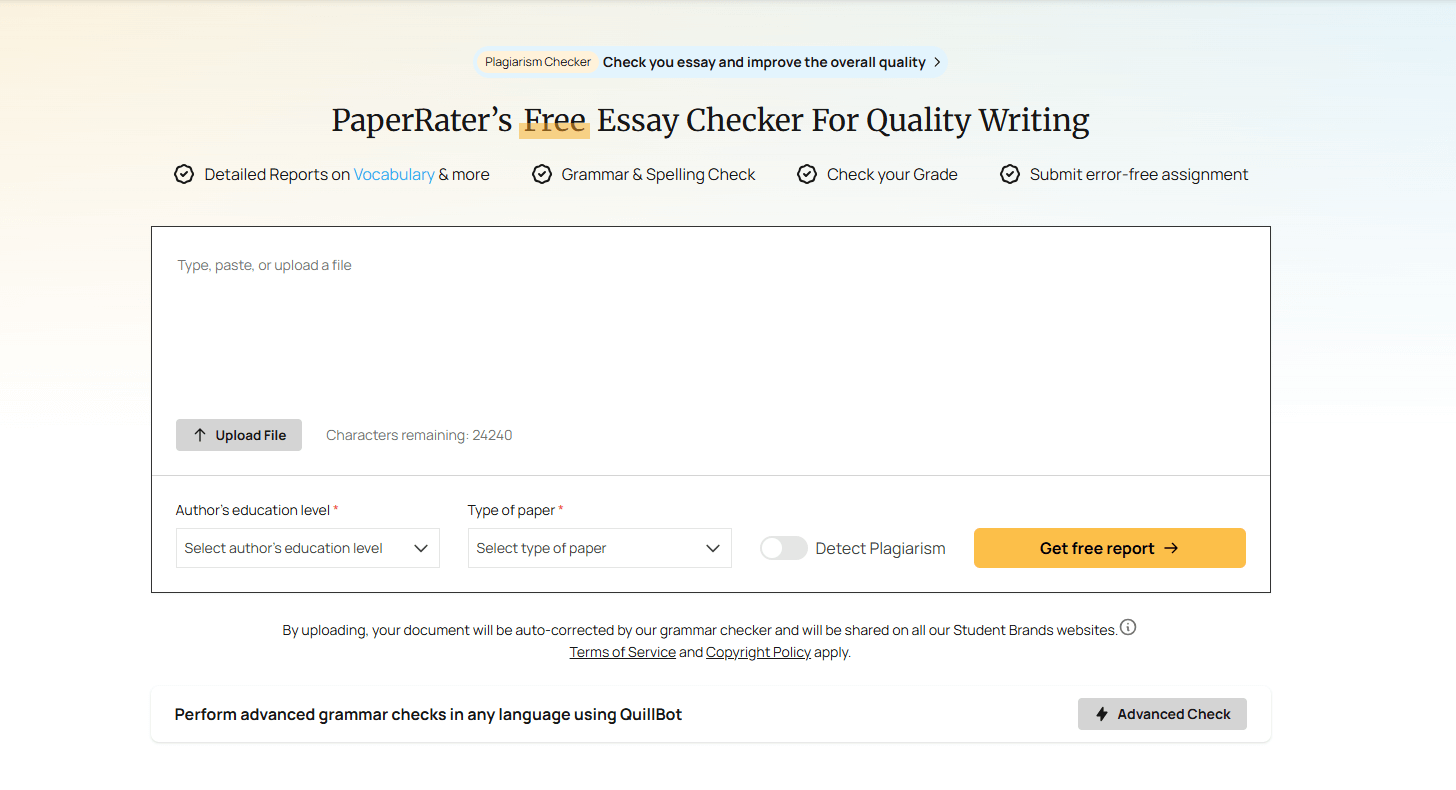Click the Plagiarism Checker badge label

click(x=538, y=62)
